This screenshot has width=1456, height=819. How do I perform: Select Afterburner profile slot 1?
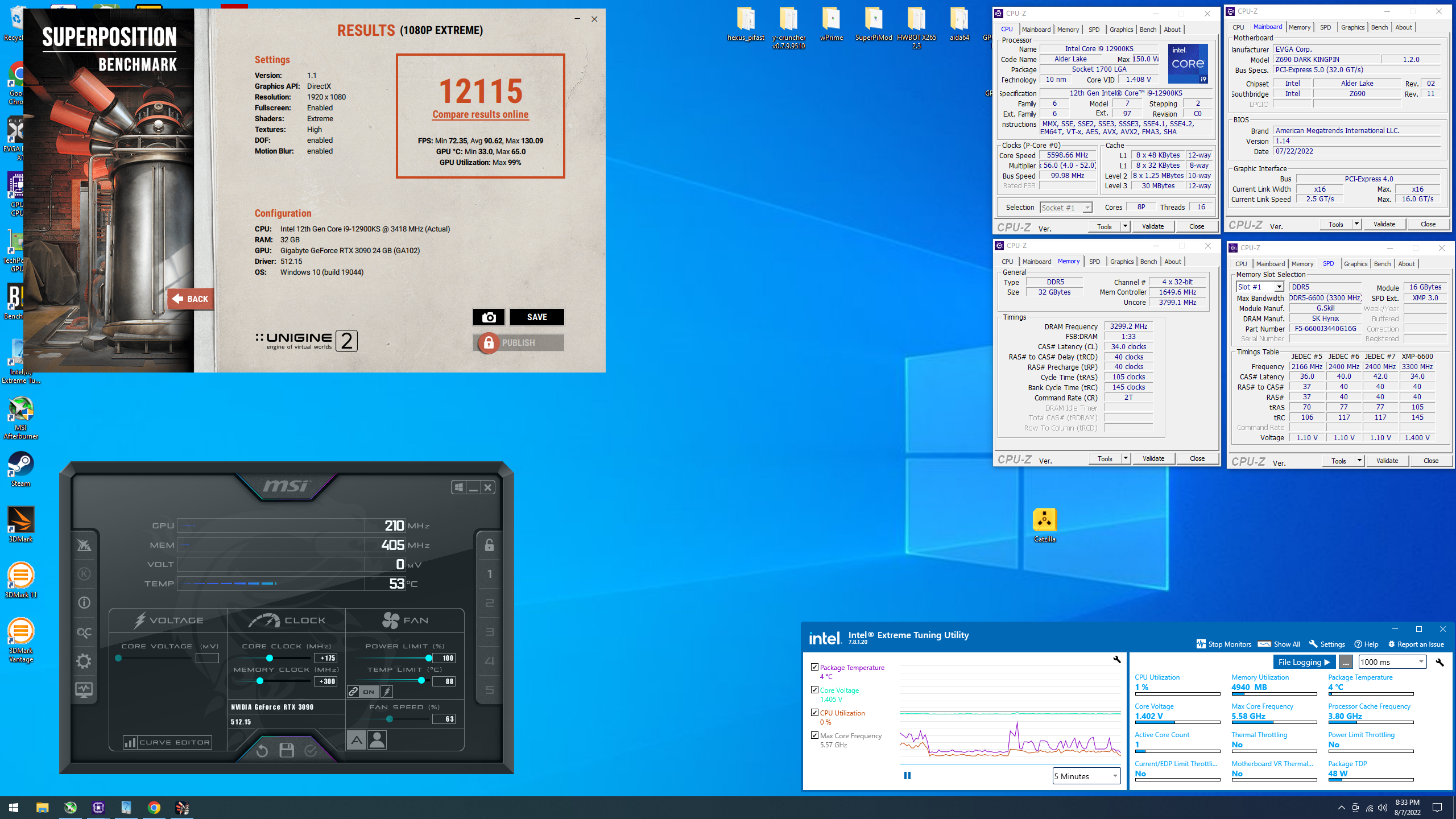[x=489, y=574]
